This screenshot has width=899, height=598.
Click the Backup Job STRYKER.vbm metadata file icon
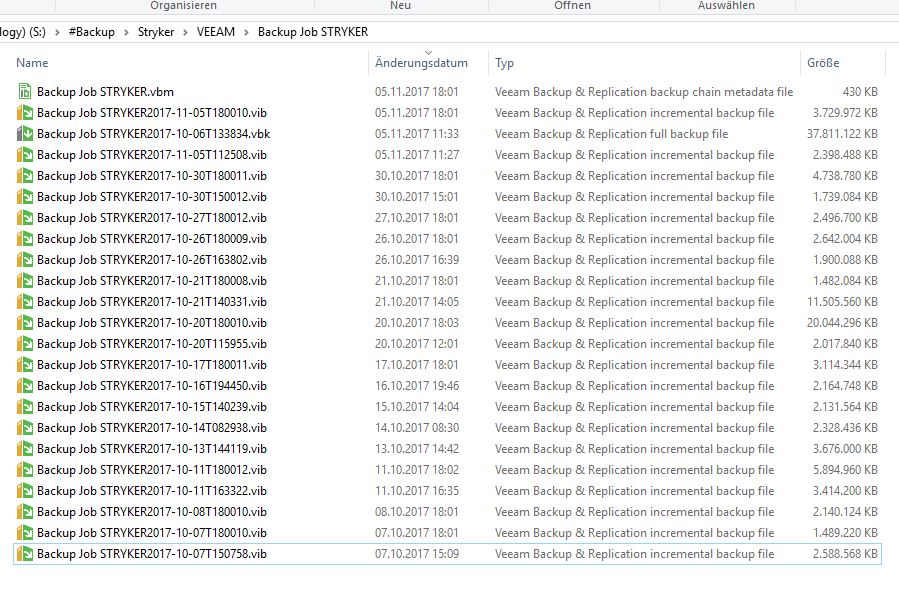point(25,91)
